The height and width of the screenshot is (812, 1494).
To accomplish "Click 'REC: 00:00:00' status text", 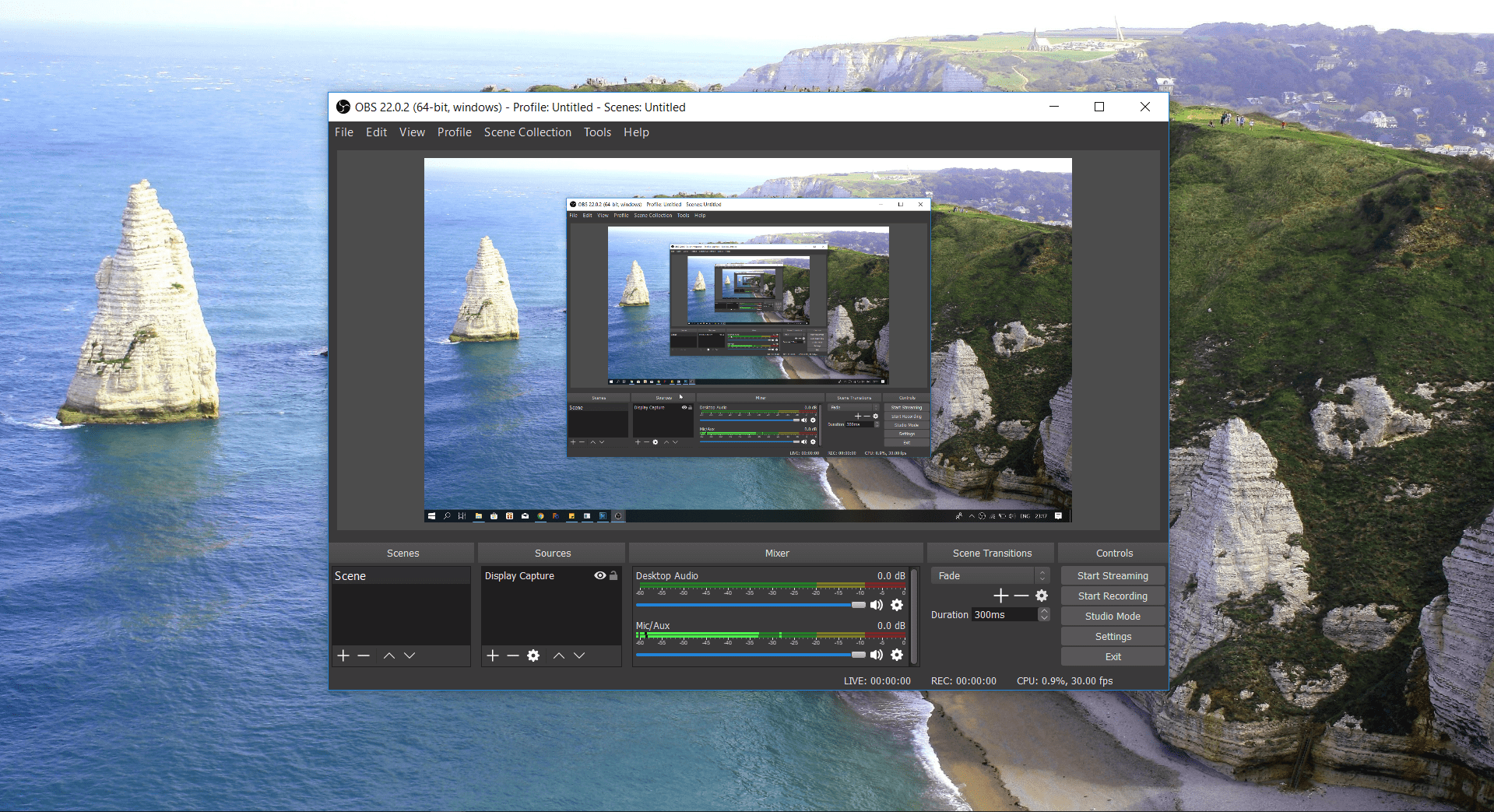I will [x=964, y=680].
